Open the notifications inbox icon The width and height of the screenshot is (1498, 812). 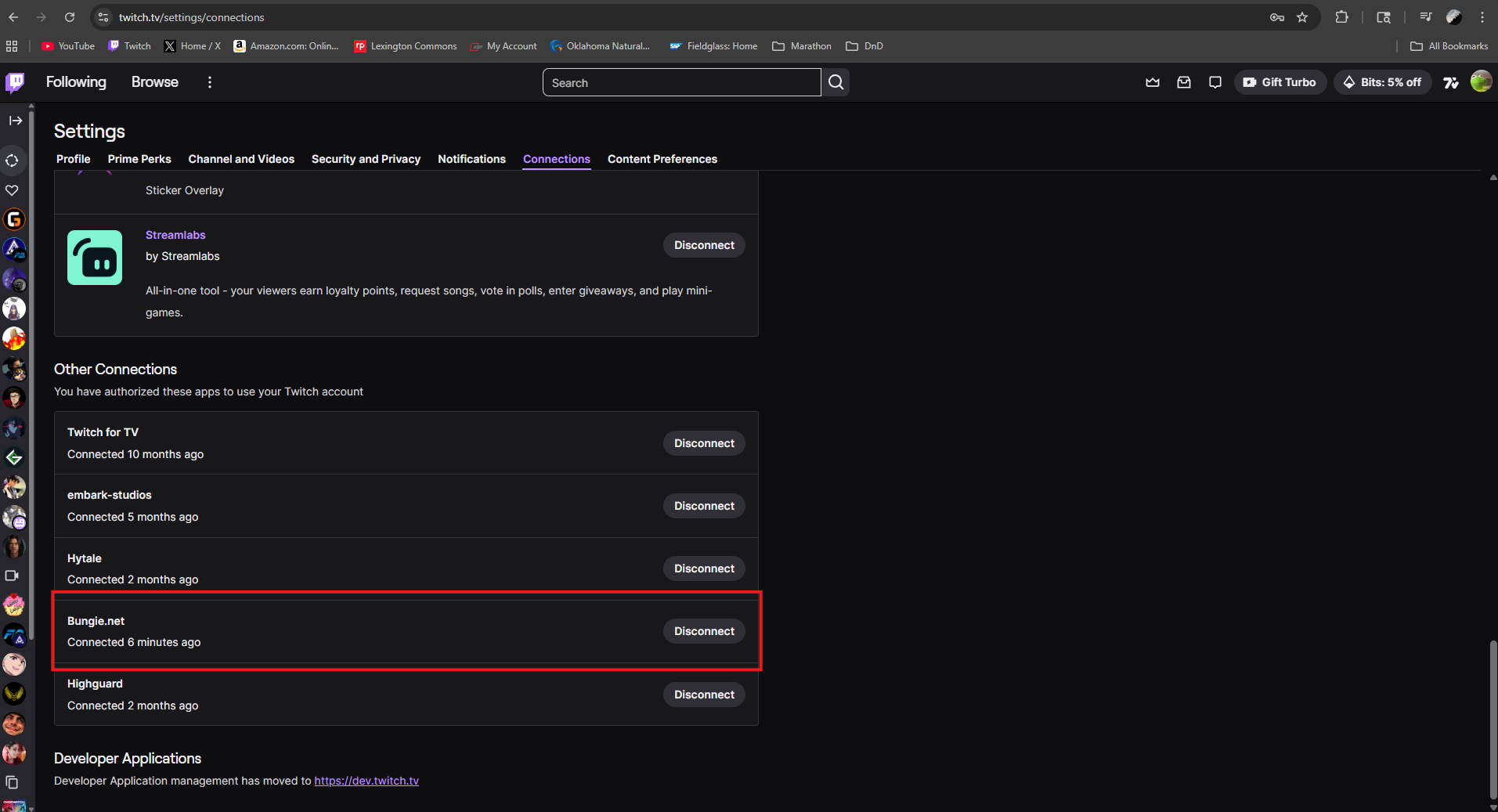tap(1183, 82)
